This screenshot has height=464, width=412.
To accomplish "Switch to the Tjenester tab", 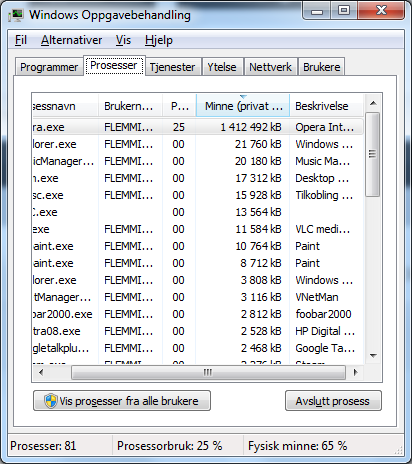I will point(172,67).
